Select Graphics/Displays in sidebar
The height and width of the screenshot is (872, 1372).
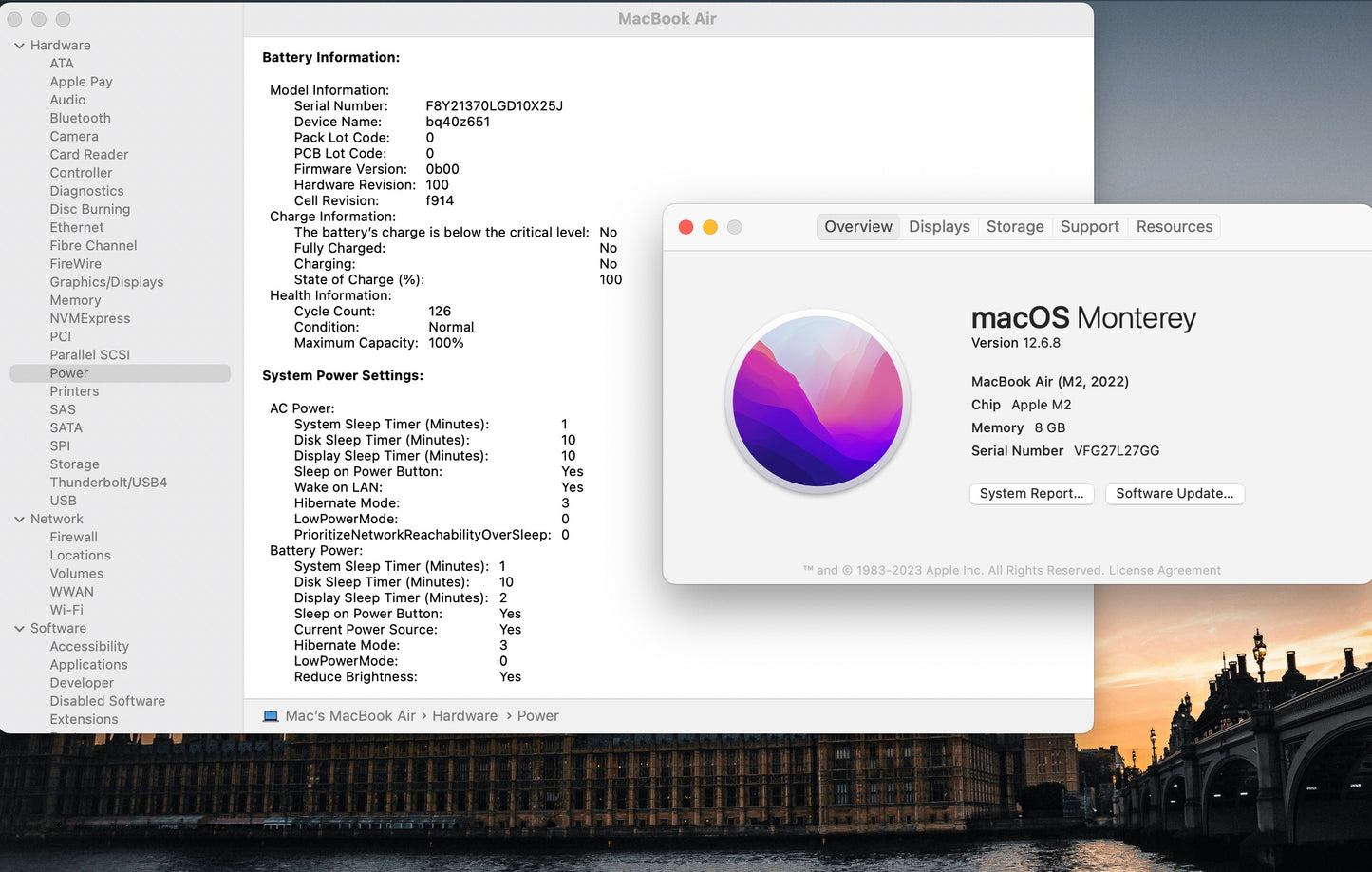(x=106, y=282)
